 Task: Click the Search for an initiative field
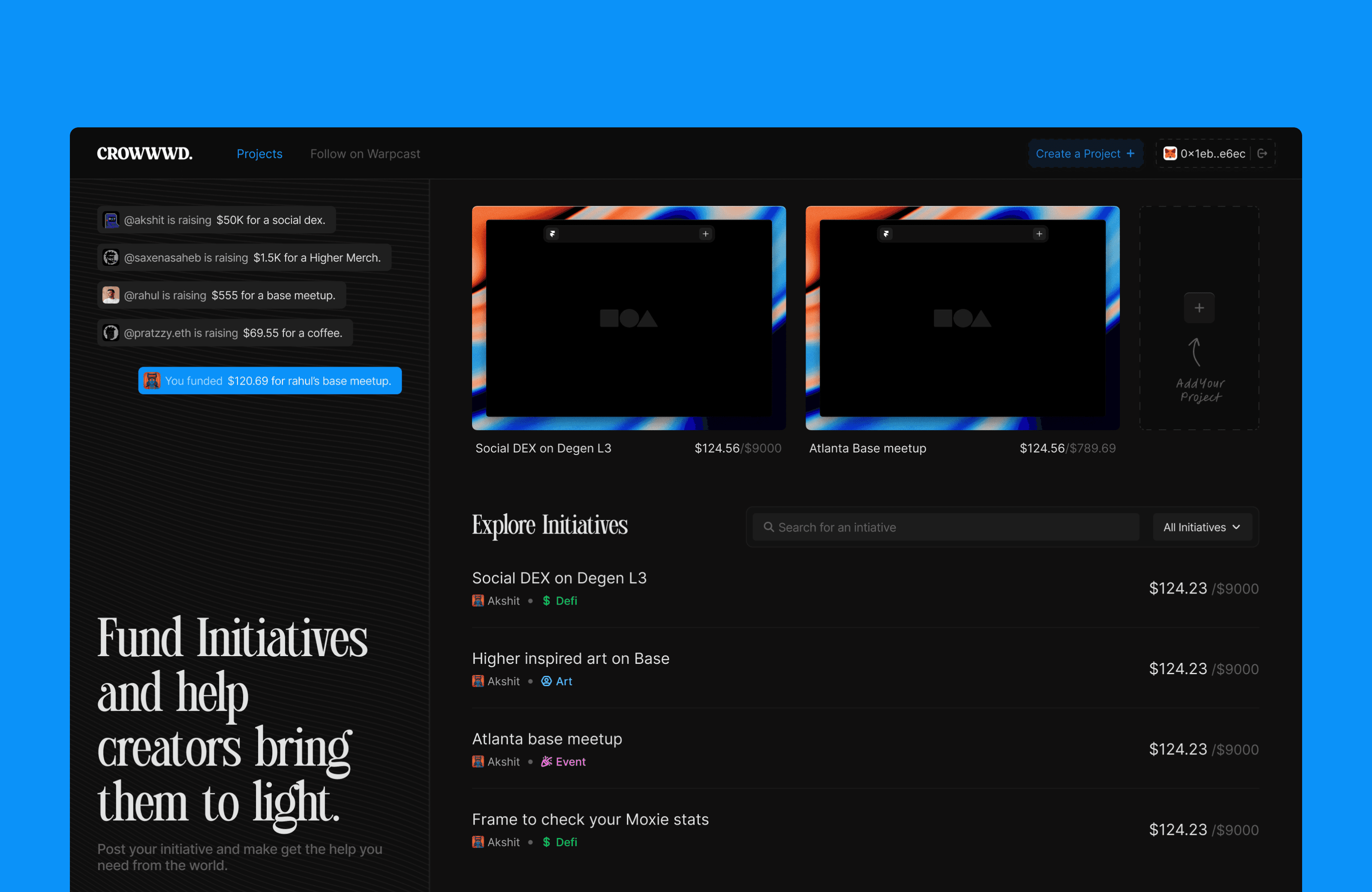(x=945, y=527)
